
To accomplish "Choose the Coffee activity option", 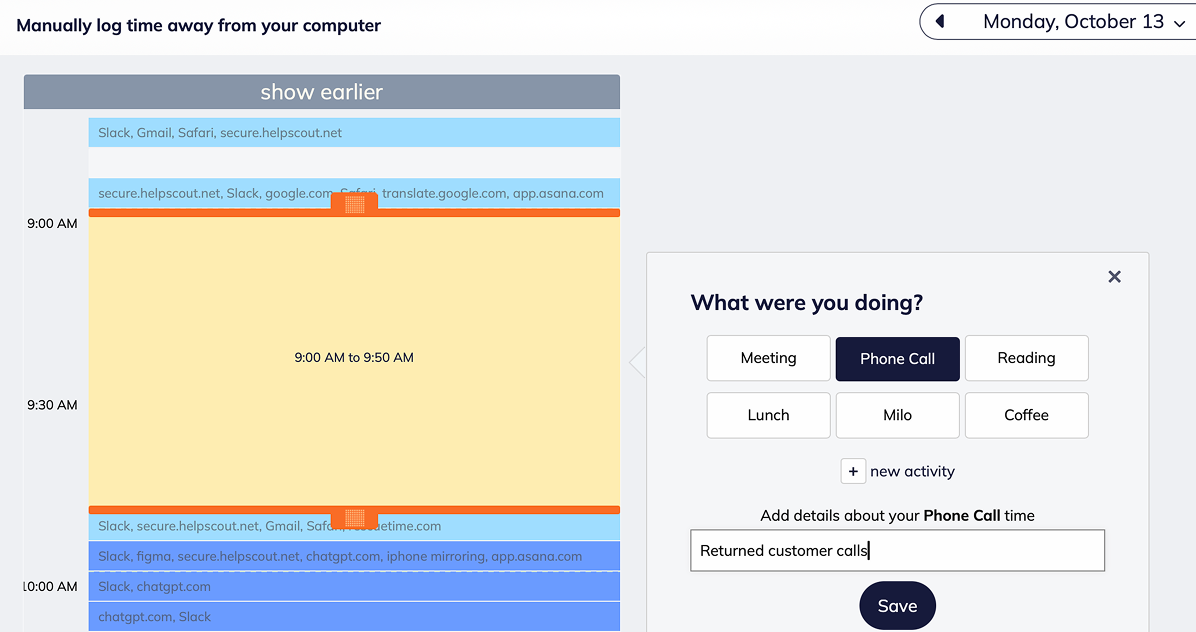I will [1026, 415].
